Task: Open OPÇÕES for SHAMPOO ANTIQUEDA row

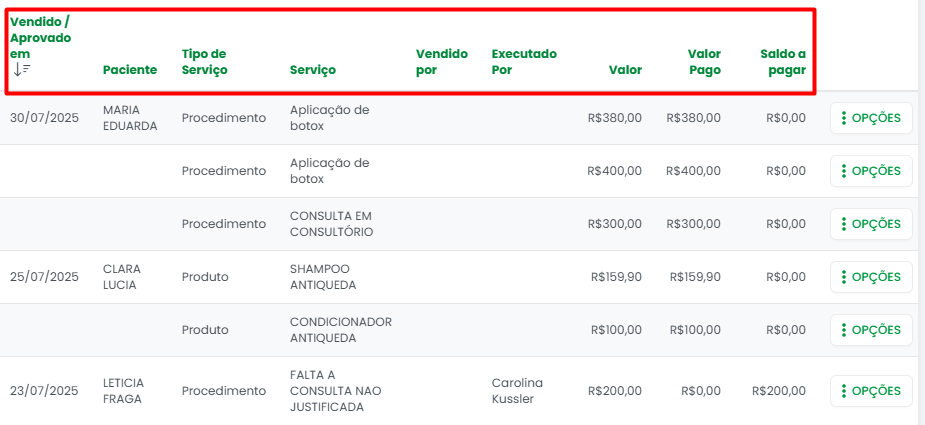Action: click(x=871, y=277)
